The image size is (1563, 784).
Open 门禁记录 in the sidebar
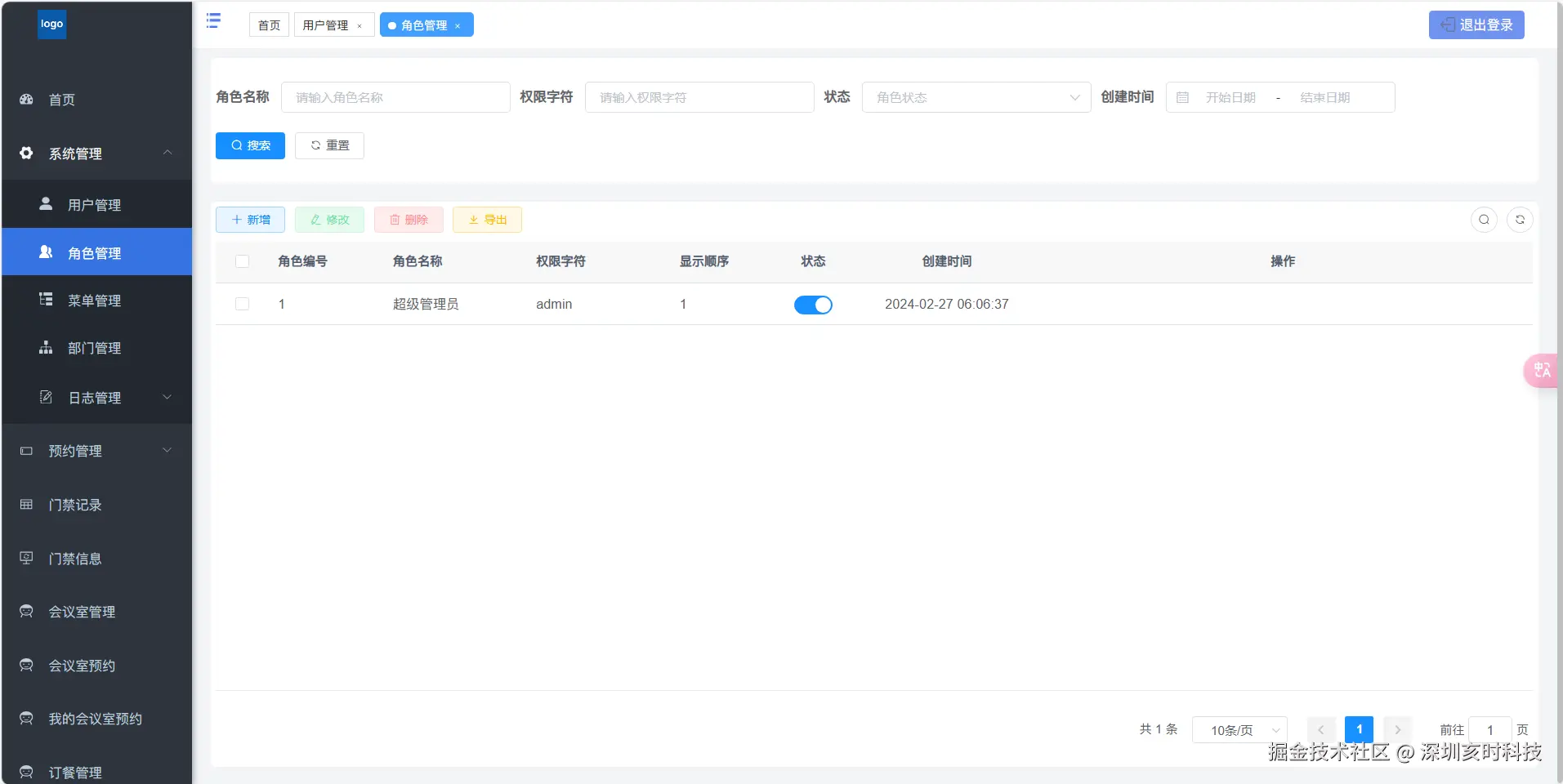(96, 505)
